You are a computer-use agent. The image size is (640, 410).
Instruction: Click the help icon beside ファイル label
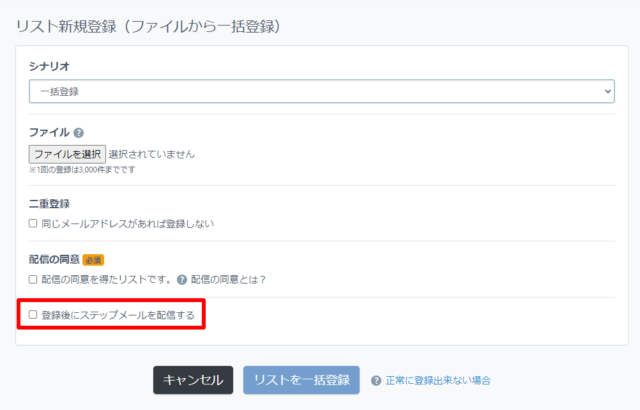click(x=79, y=133)
